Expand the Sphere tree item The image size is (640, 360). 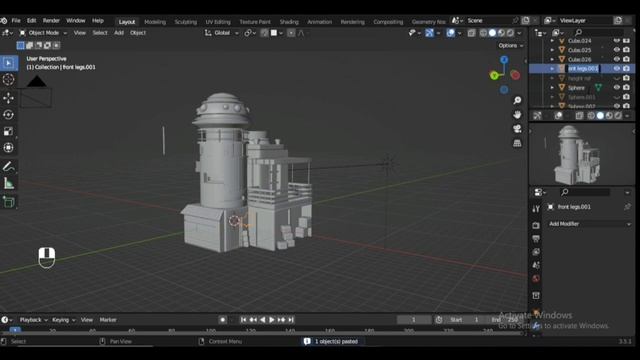pyautogui.click(x=552, y=87)
